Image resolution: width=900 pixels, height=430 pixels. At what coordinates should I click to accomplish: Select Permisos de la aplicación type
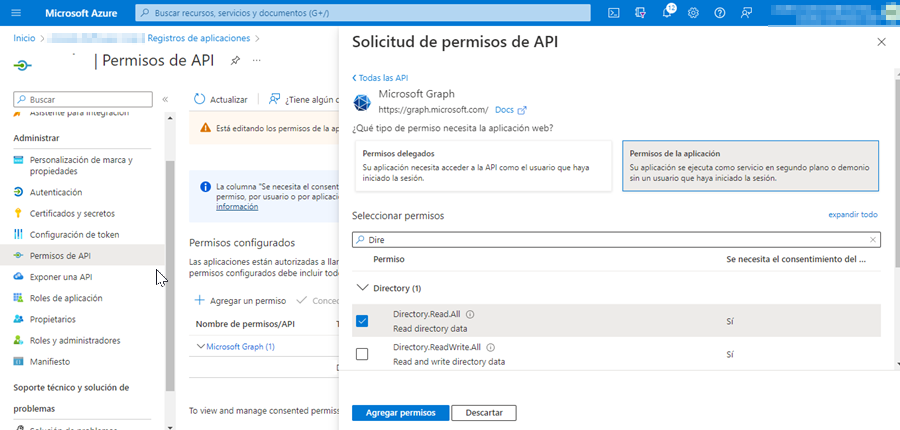click(x=750, y=165)
